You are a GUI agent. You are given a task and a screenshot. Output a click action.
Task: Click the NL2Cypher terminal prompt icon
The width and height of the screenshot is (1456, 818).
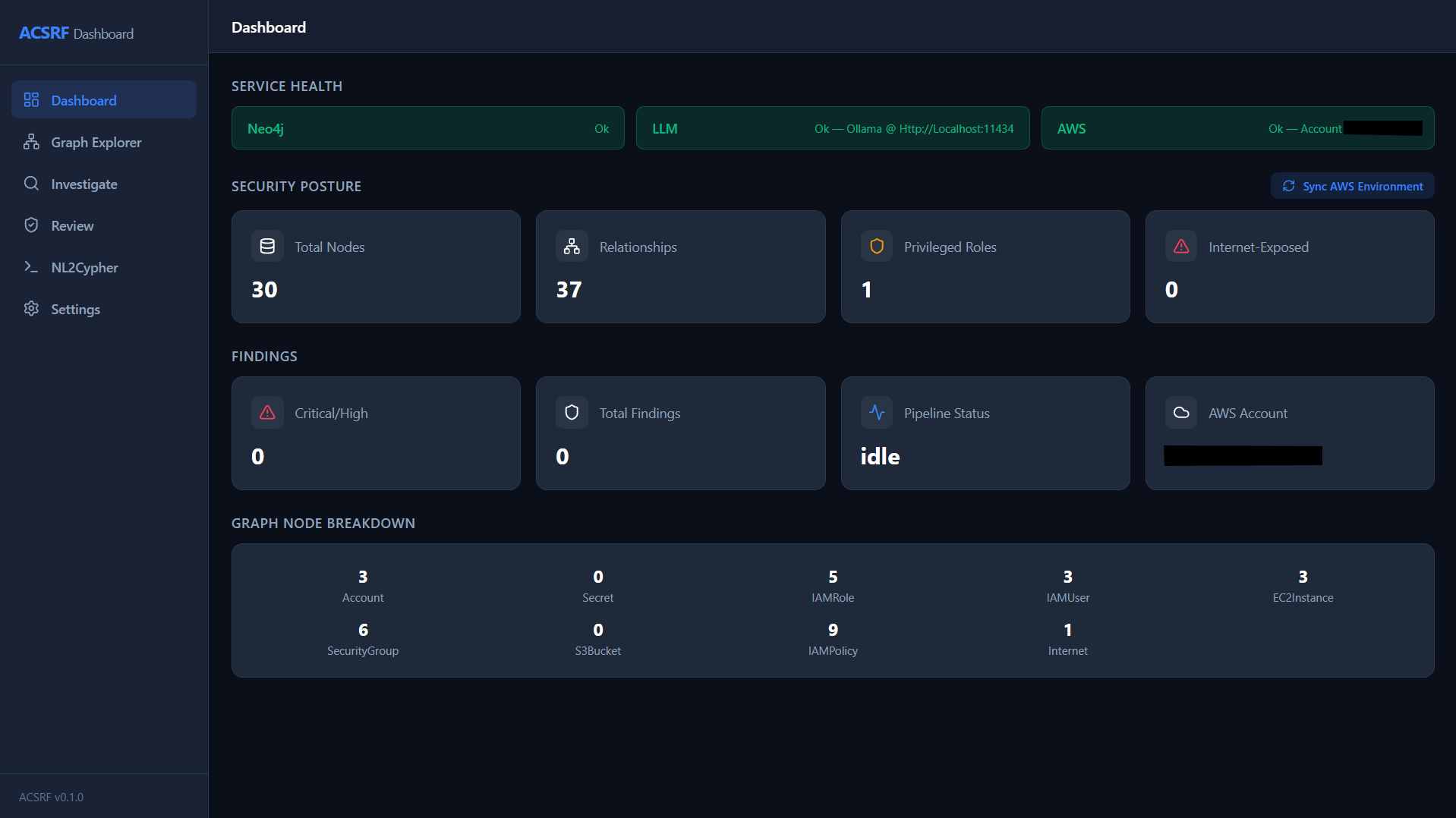(31, 267)
